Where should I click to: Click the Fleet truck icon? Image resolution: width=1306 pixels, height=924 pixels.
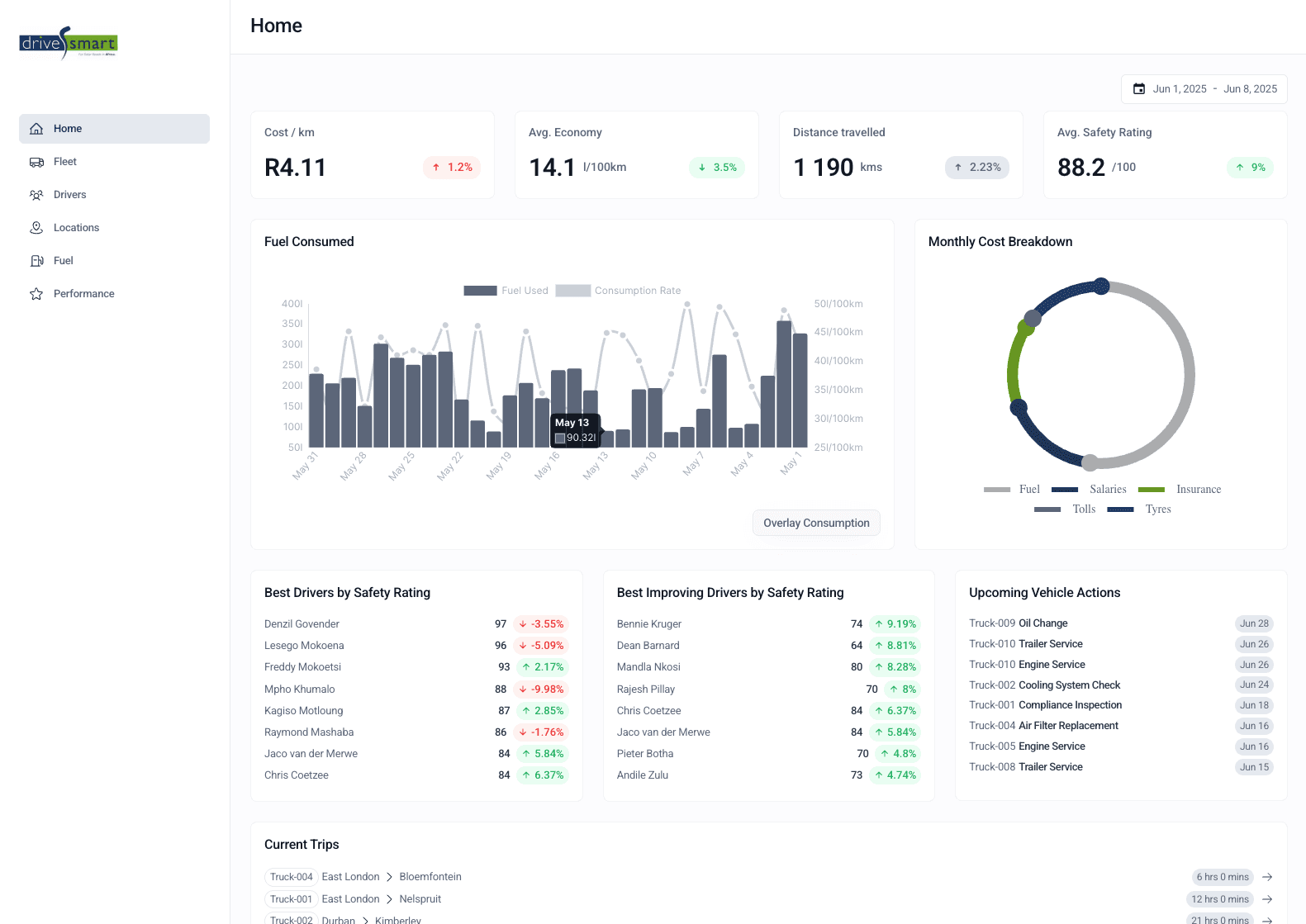[x=36, y=162]
